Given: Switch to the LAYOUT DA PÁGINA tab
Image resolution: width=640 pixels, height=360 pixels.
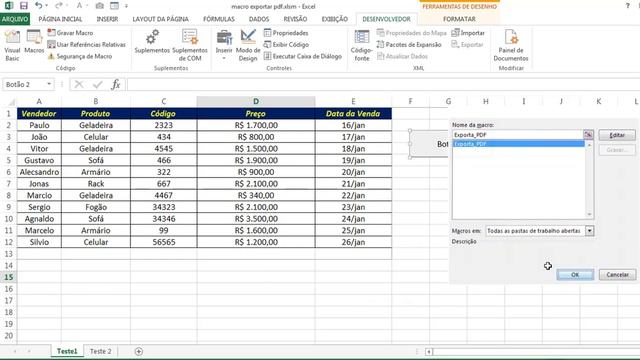Looking at the screenshot, I should click(160, 19).
